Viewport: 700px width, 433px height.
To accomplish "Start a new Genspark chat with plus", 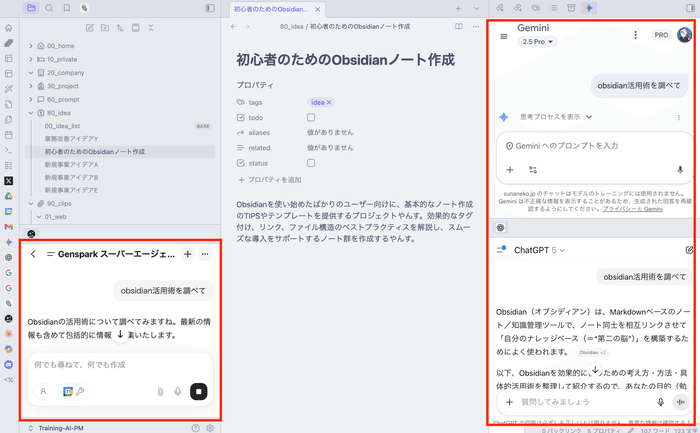I will [x=188, y=254].
